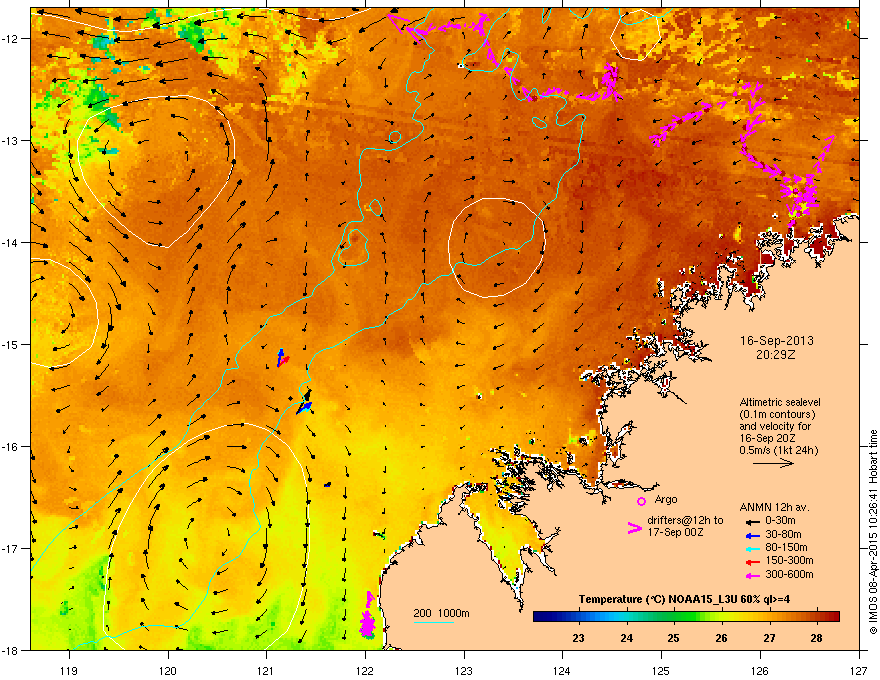
Task: Click the cyan 80-150m legend arrow
Action: click(752, 549)
